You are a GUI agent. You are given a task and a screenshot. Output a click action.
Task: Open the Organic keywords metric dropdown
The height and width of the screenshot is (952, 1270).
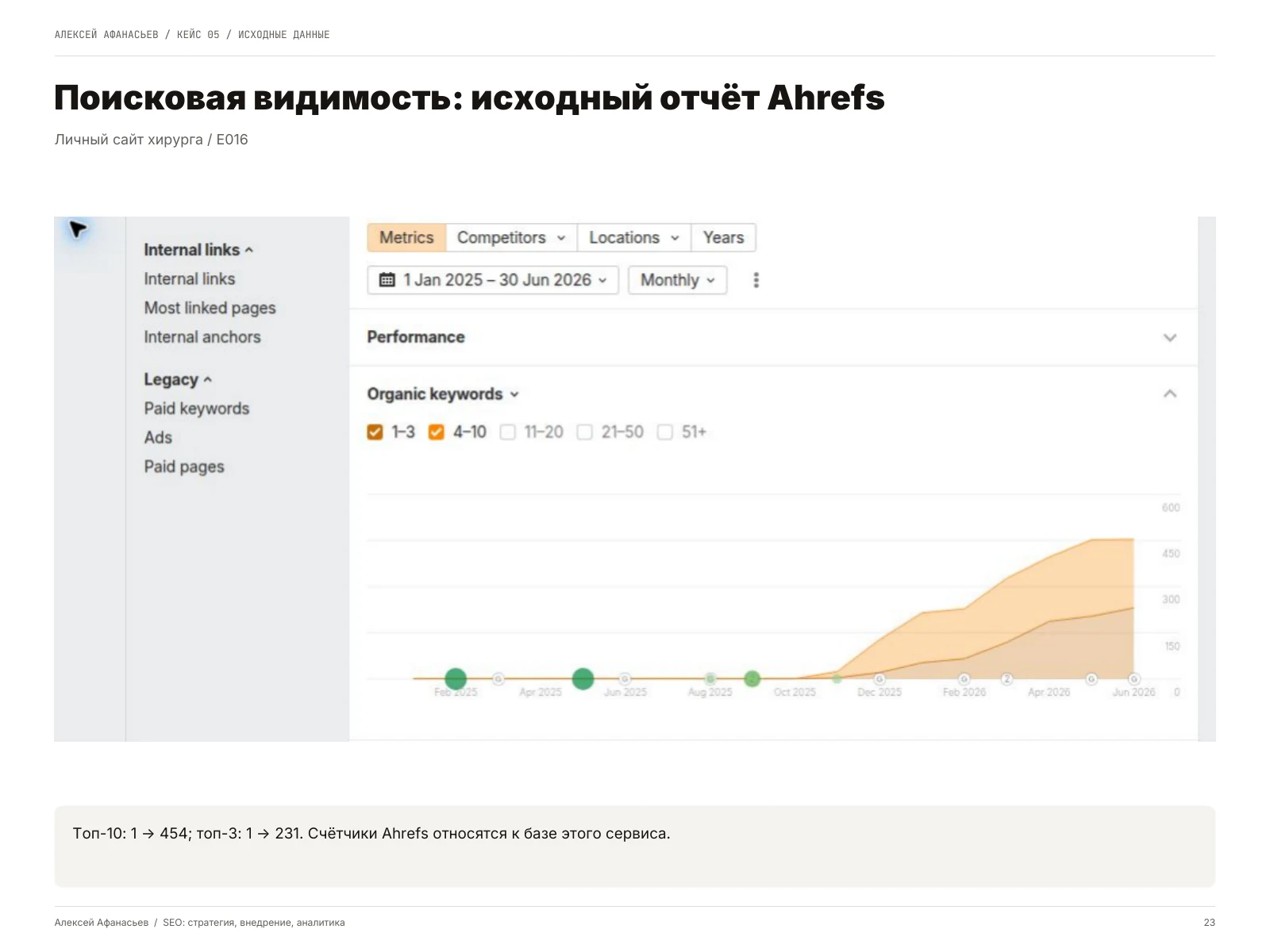click(x=443, y=394)
